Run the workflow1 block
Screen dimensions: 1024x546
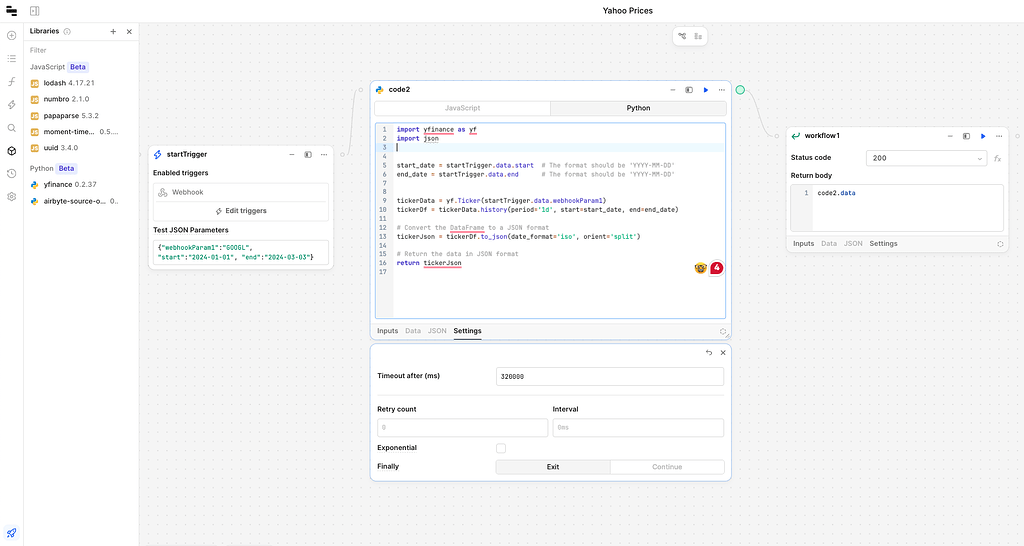point(983,136)
